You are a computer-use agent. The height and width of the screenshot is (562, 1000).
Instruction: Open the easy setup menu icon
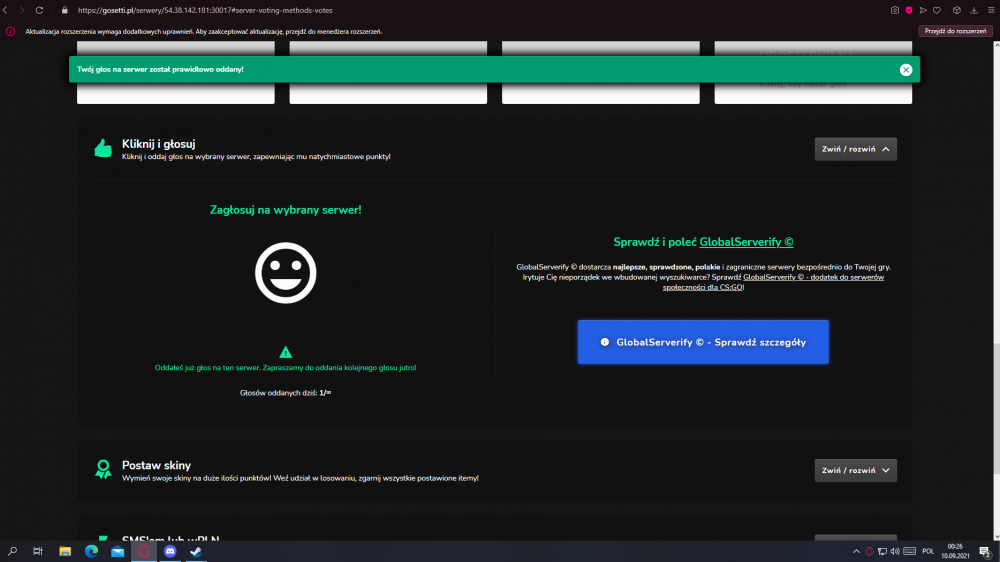coord(991,10)
